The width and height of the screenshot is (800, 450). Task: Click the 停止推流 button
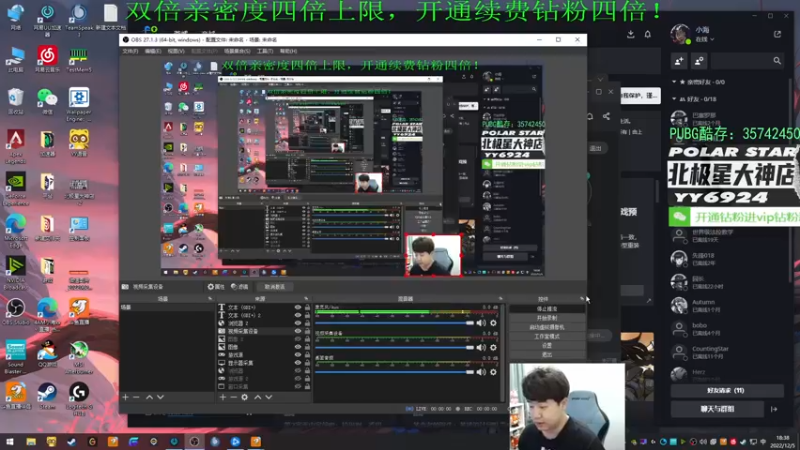point(547,309)
